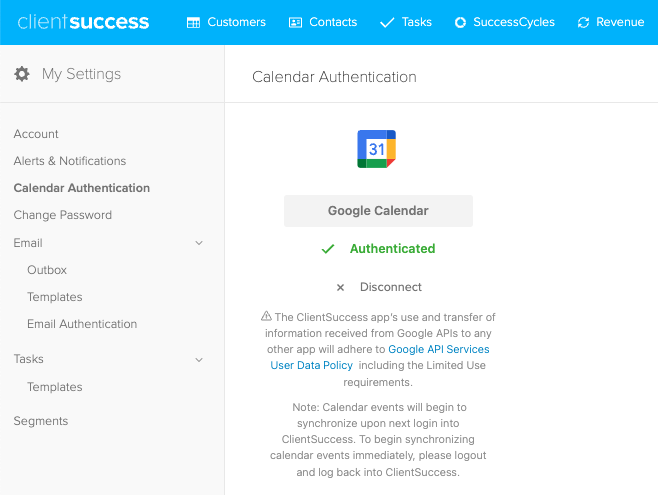Click the X icon beside Disconnect
Screen dimensions: 658x495
340,287
